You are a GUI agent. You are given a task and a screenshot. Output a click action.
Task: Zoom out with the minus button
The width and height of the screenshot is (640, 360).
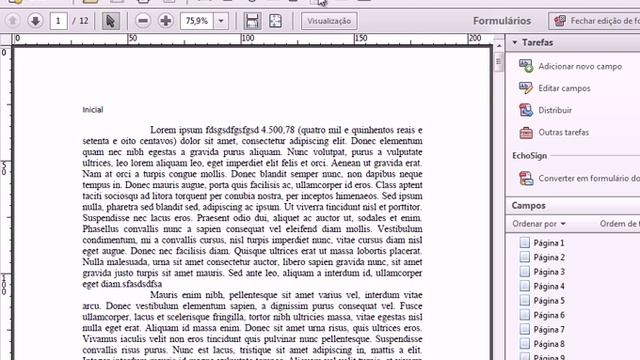pos(143,21)
